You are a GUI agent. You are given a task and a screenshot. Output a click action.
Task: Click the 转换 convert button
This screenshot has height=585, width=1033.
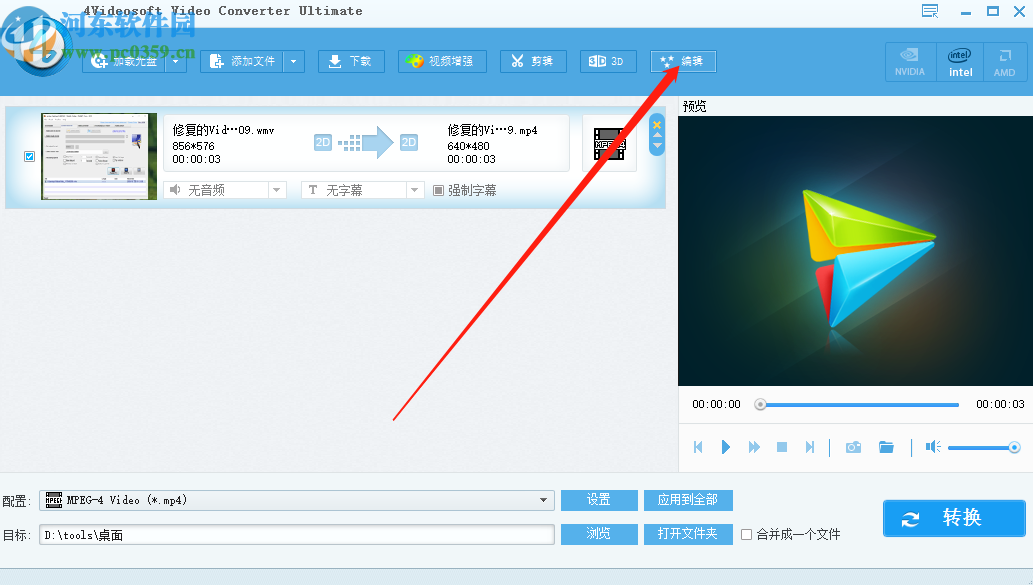click(954, 518)
